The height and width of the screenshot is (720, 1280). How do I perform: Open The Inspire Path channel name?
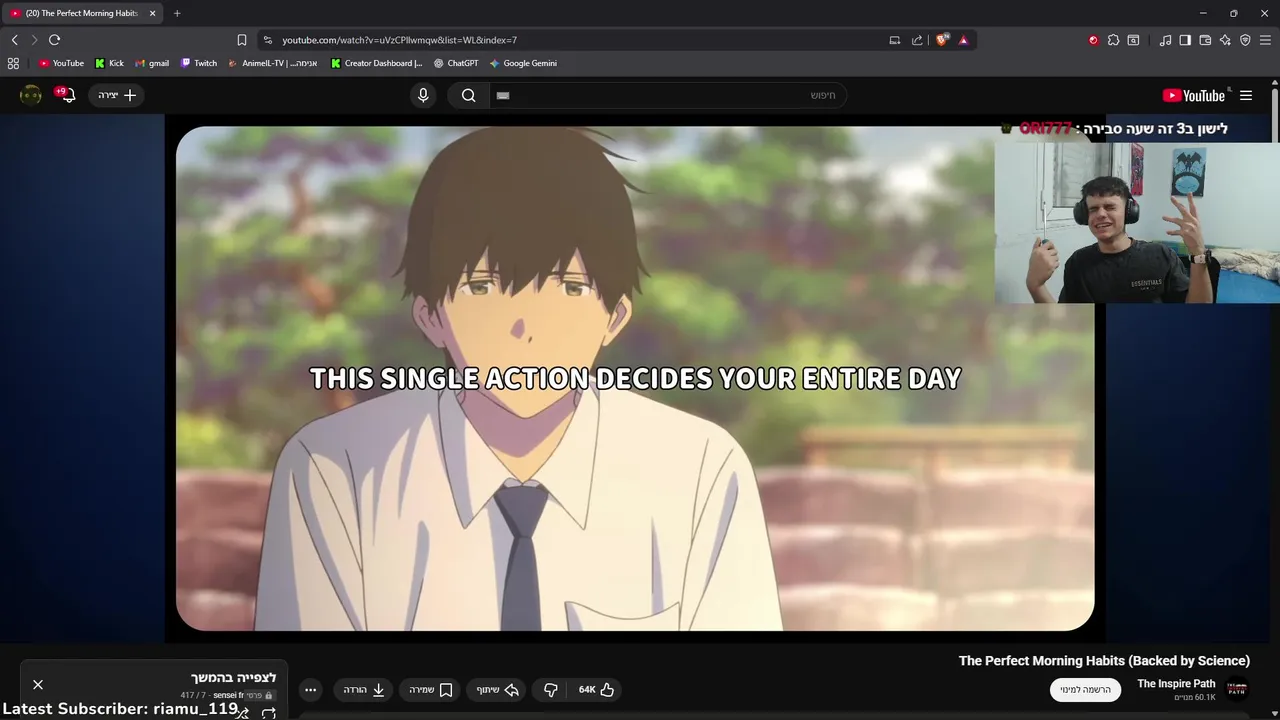(x=1176, y=684)
